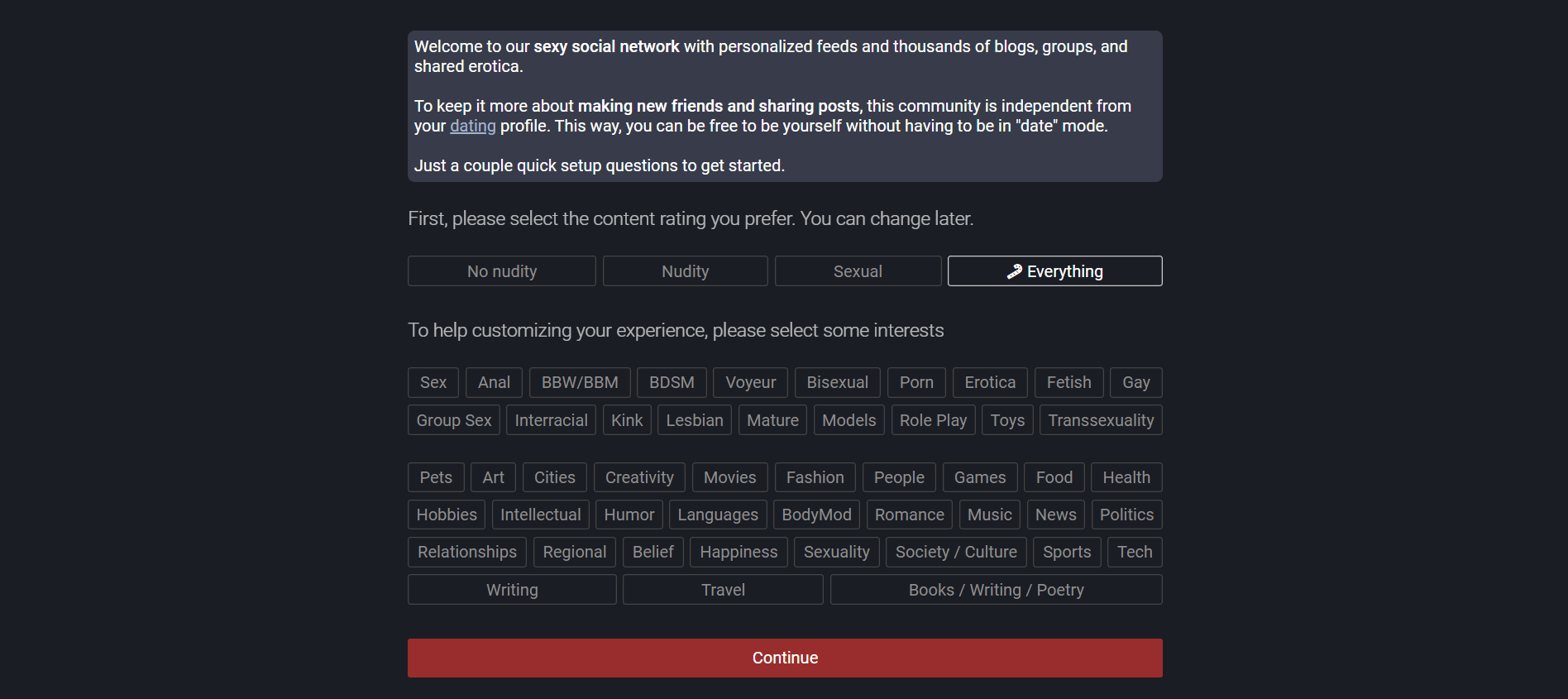Choose the Romance interest
1568x699 pixels.
(x=909, y=515)
